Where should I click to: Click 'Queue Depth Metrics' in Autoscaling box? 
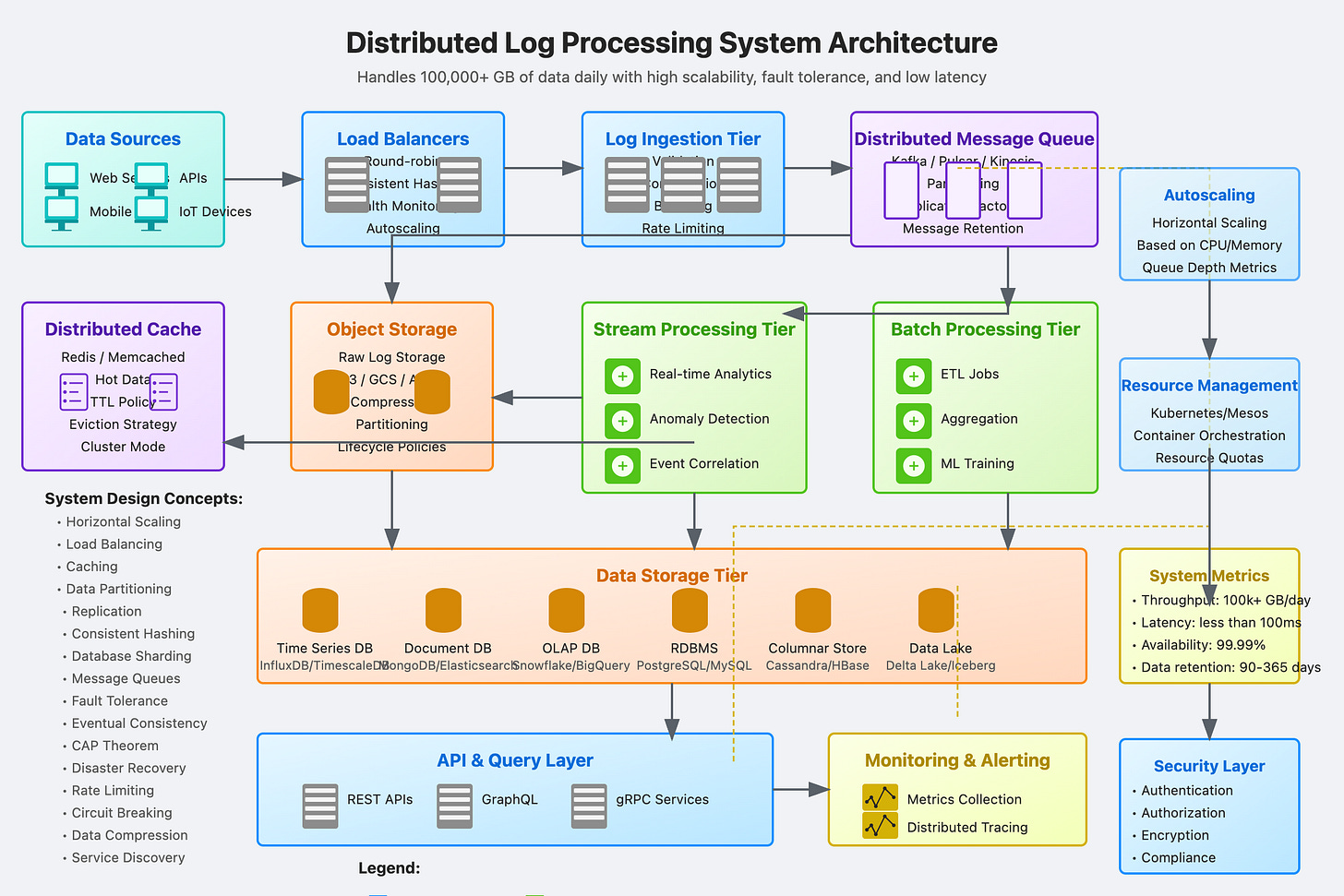coord(1209,268)
